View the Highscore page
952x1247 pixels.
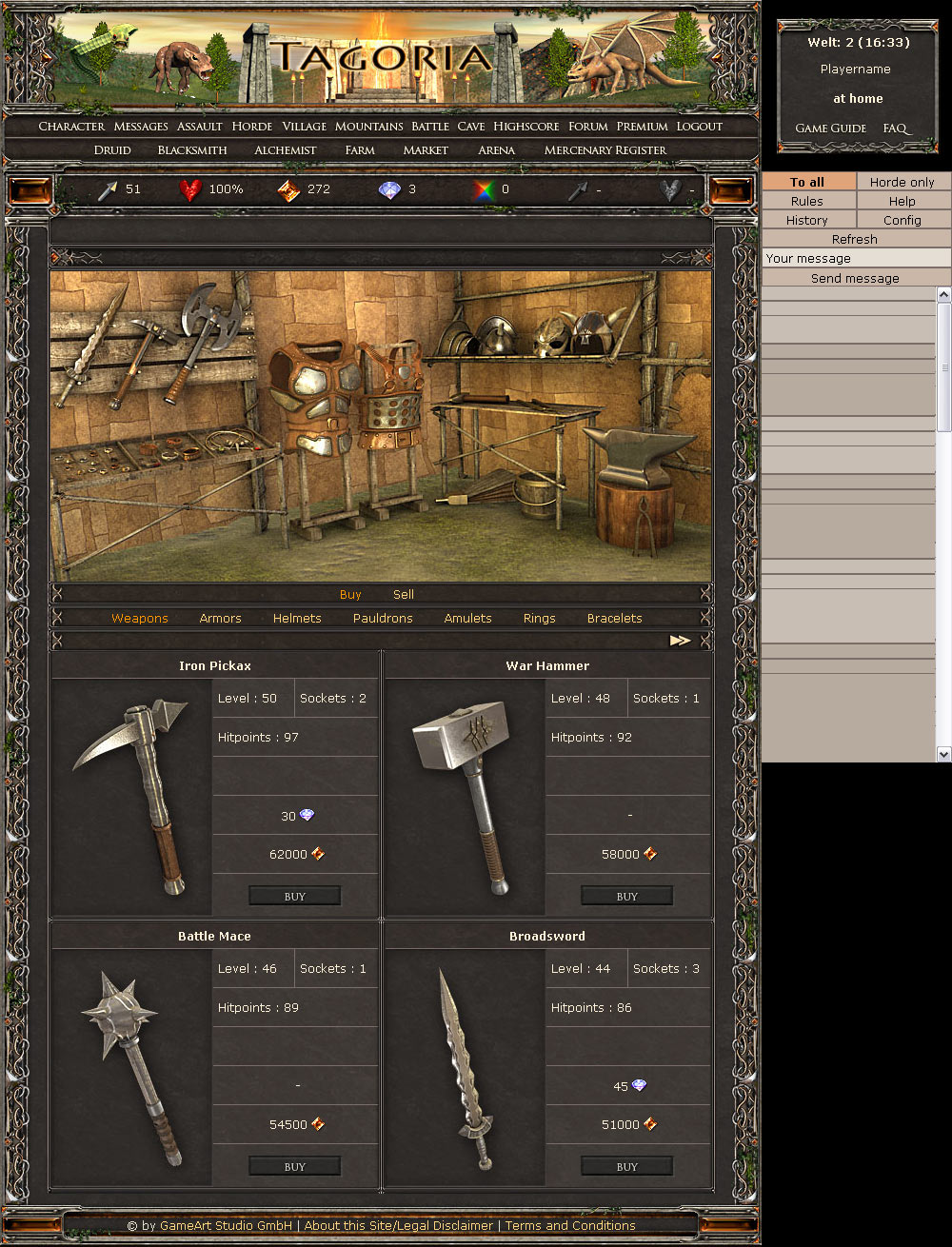pyautogui.click(x=526, y=126)
